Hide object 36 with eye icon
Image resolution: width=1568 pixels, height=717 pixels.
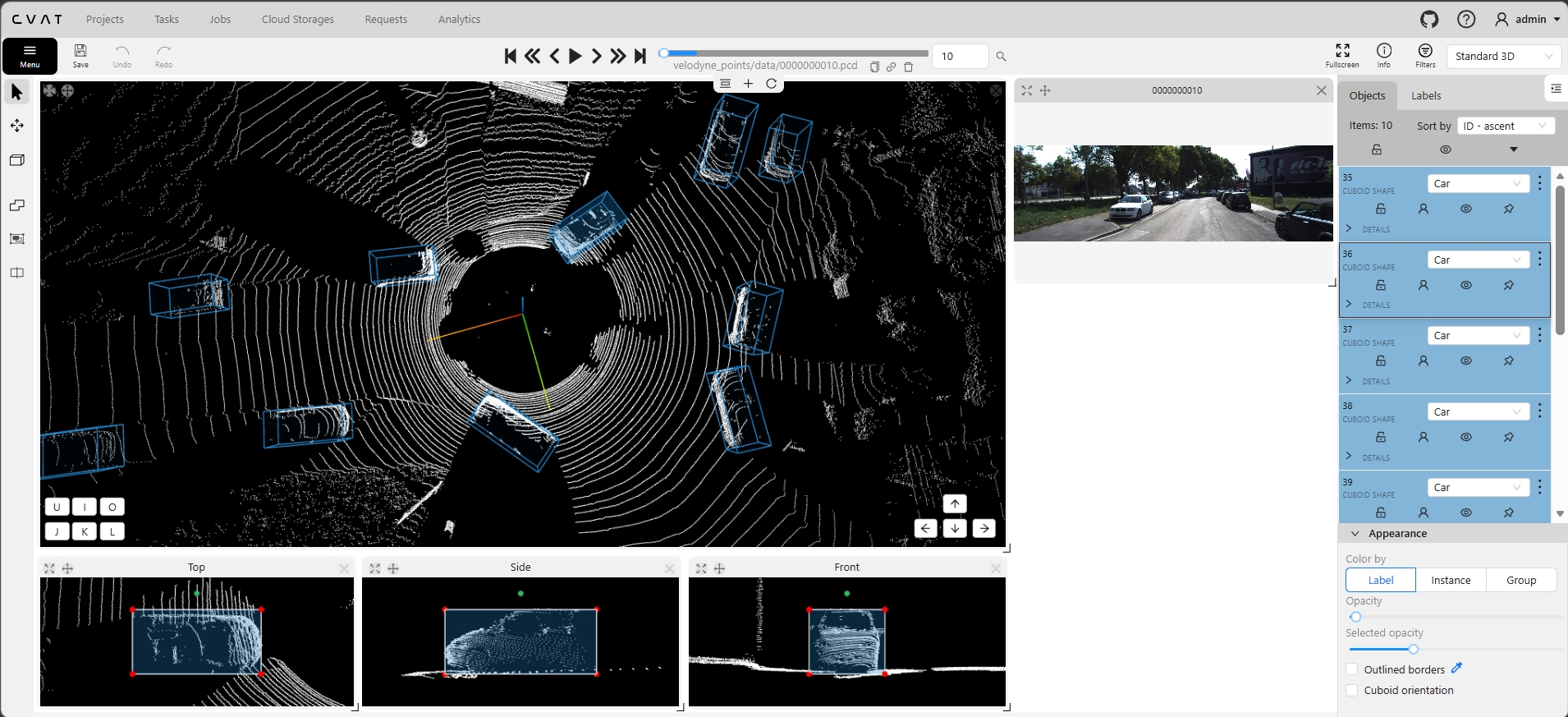pyautogui.click(x=1466, y=285)
